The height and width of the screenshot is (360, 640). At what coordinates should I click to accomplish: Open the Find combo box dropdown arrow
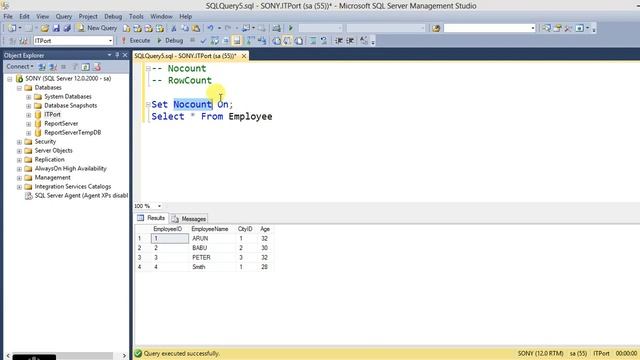pos(533,28)
